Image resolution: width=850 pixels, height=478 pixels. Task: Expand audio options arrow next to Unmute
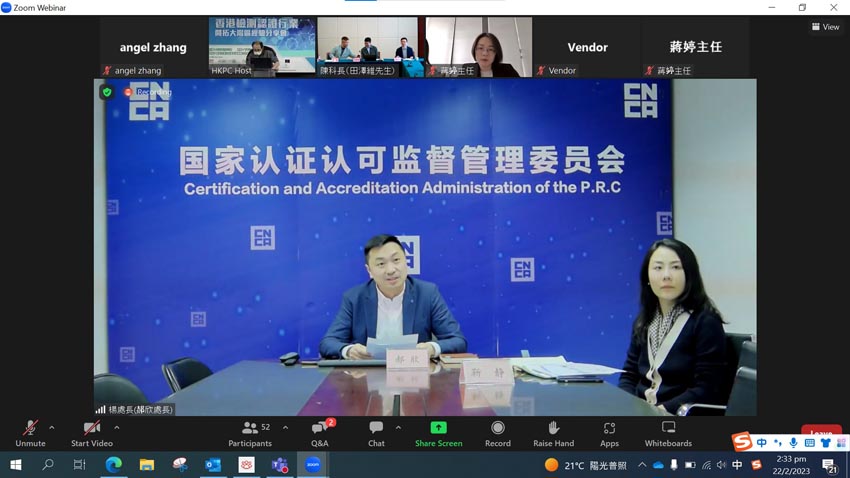tap(52, 428)
